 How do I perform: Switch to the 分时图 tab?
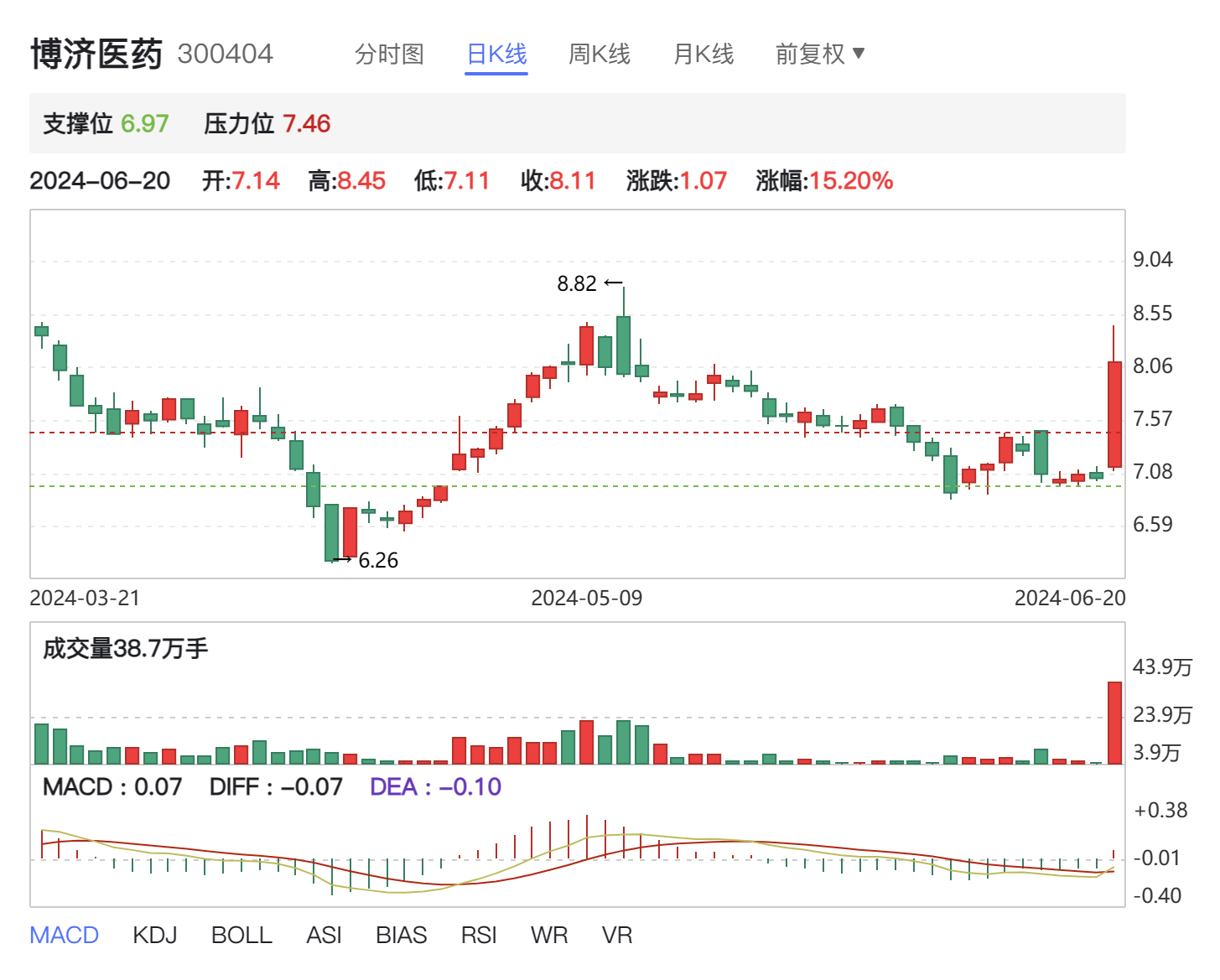389,54
